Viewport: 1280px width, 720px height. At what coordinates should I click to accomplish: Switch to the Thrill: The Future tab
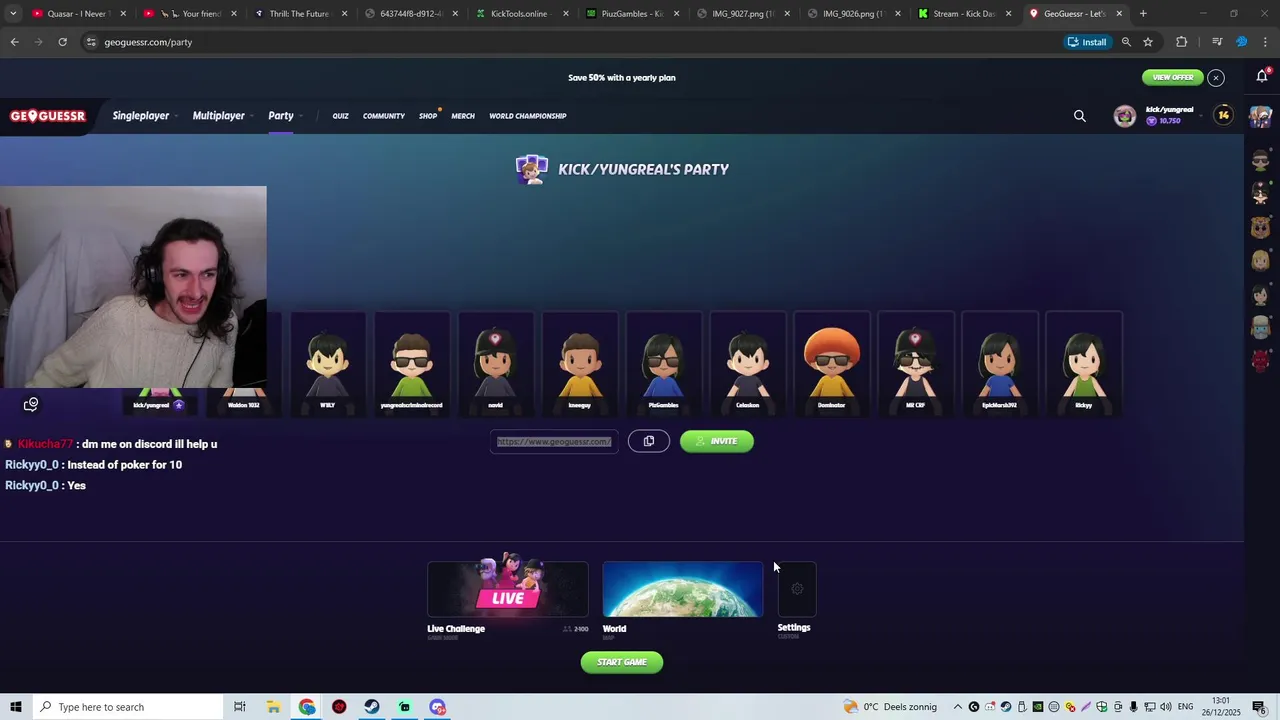(x=300, y=14)
